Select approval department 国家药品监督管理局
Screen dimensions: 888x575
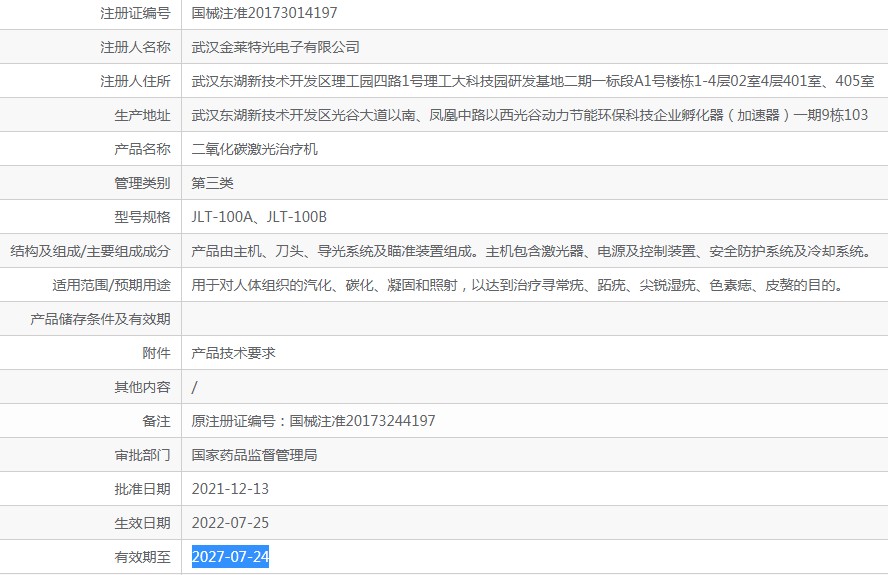tap(255, 455)
